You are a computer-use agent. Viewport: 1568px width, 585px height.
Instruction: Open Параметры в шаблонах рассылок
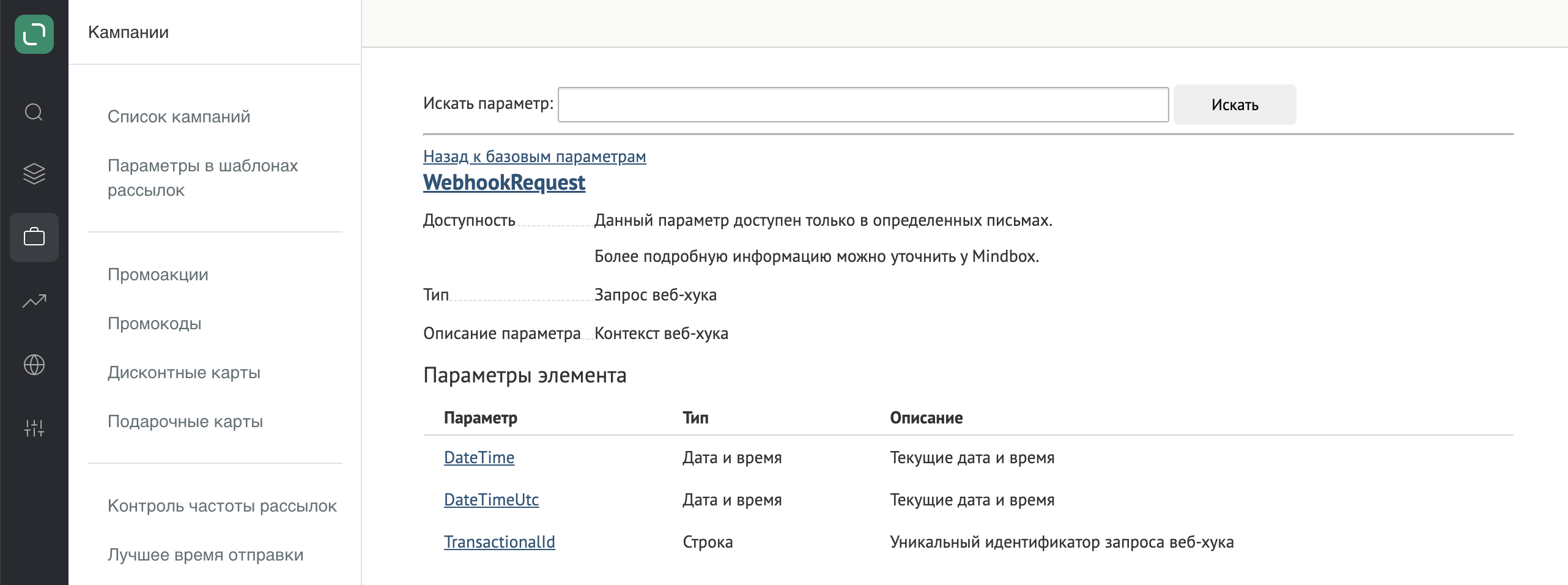[x=202, y=177]
